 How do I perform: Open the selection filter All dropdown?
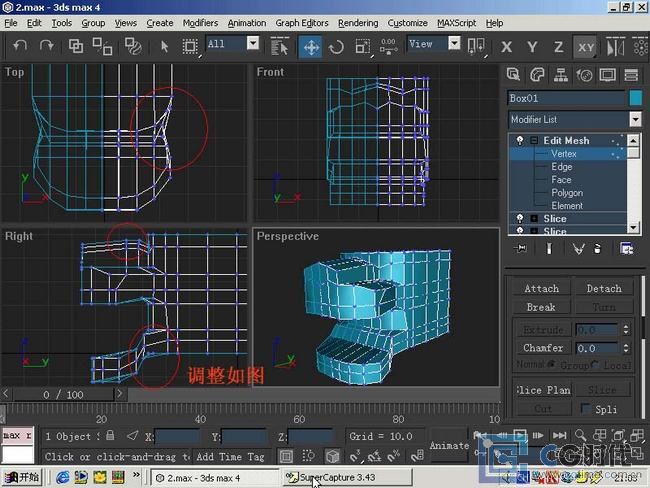pyautogui.click(x=252, y=43)
